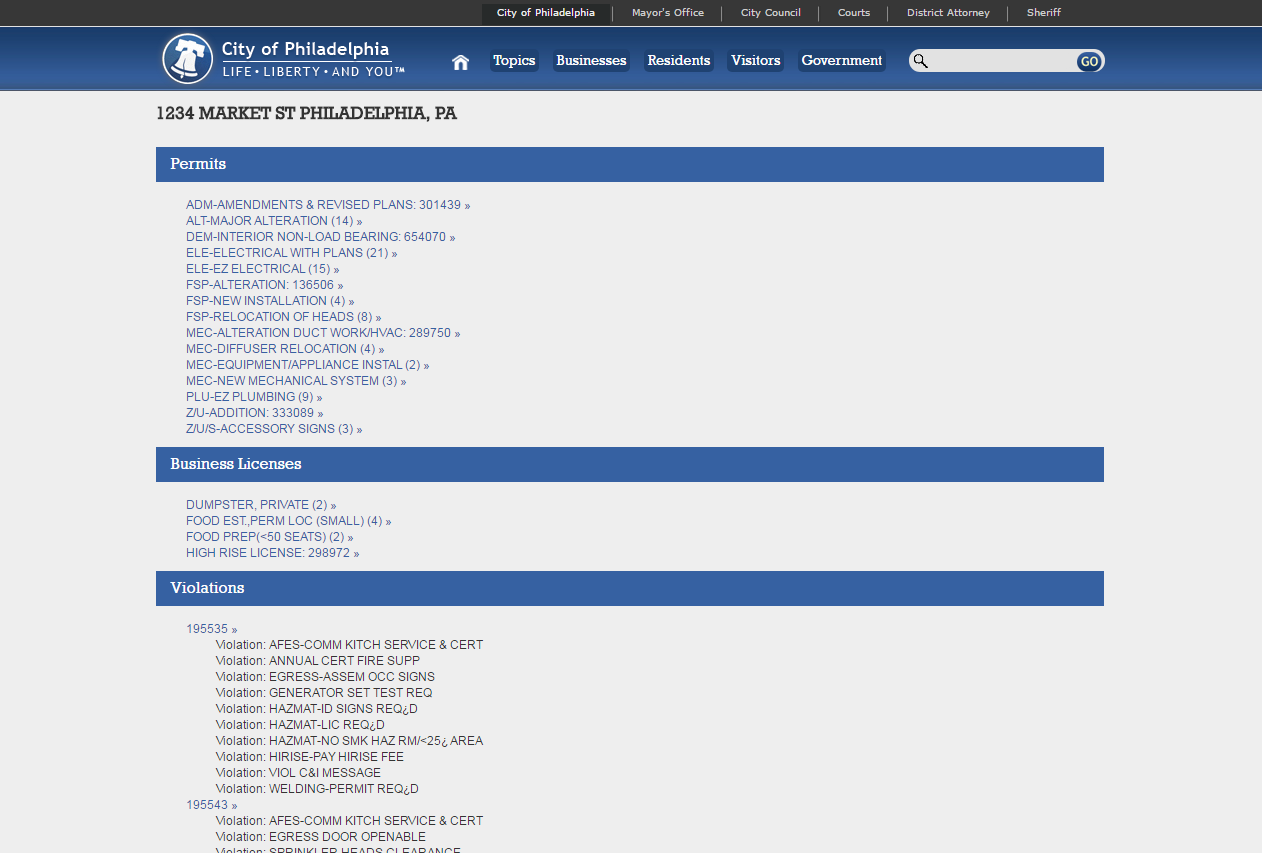Open FSP-Alteration 136506 permit
This screenshot has width=1262, height=853.
tap(264, 285)
